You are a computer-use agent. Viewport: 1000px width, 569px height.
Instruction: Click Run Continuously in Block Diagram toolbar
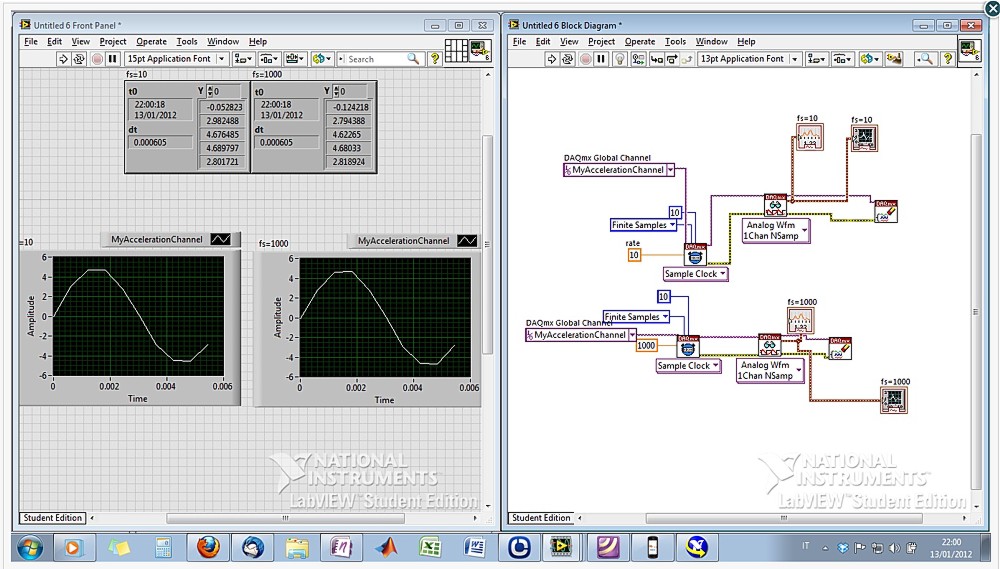click(x=568, y=59)
